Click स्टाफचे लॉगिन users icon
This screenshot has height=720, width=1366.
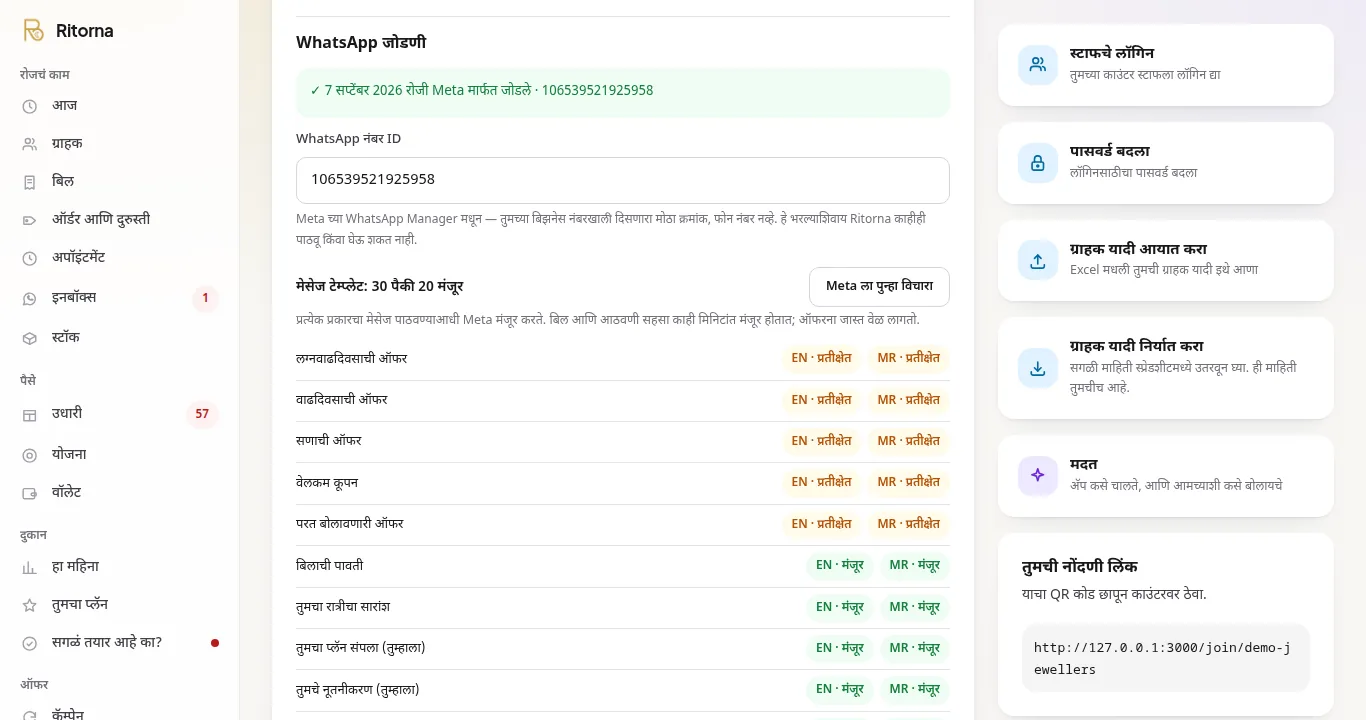(x=1038, y=65)
